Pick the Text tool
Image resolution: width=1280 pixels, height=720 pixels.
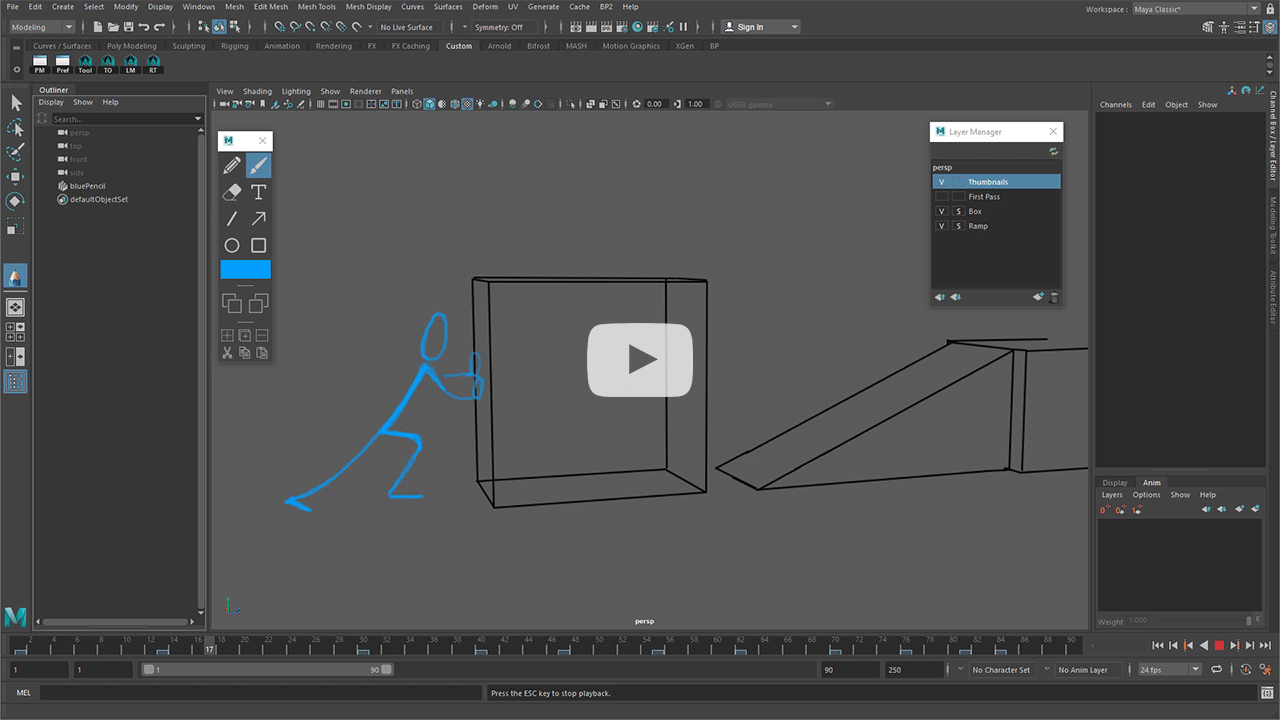[258, 192]
